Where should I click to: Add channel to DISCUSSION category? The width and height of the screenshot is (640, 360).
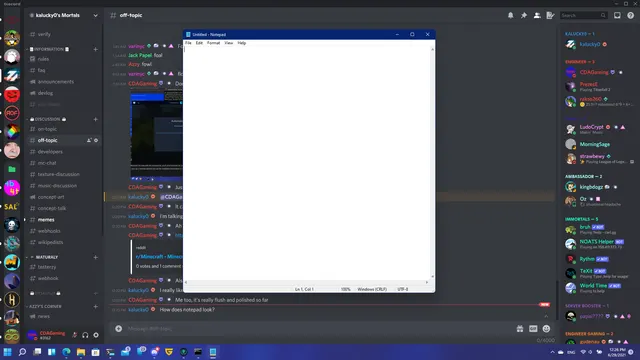pos(96,119)
